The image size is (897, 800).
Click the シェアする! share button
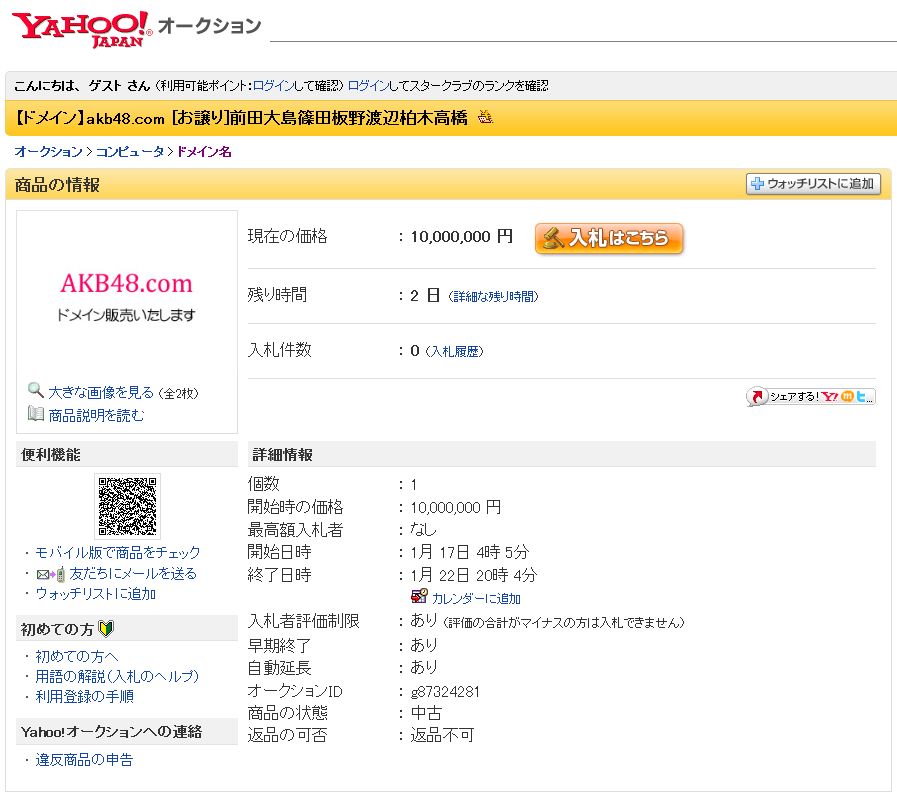tap(811, 396)
